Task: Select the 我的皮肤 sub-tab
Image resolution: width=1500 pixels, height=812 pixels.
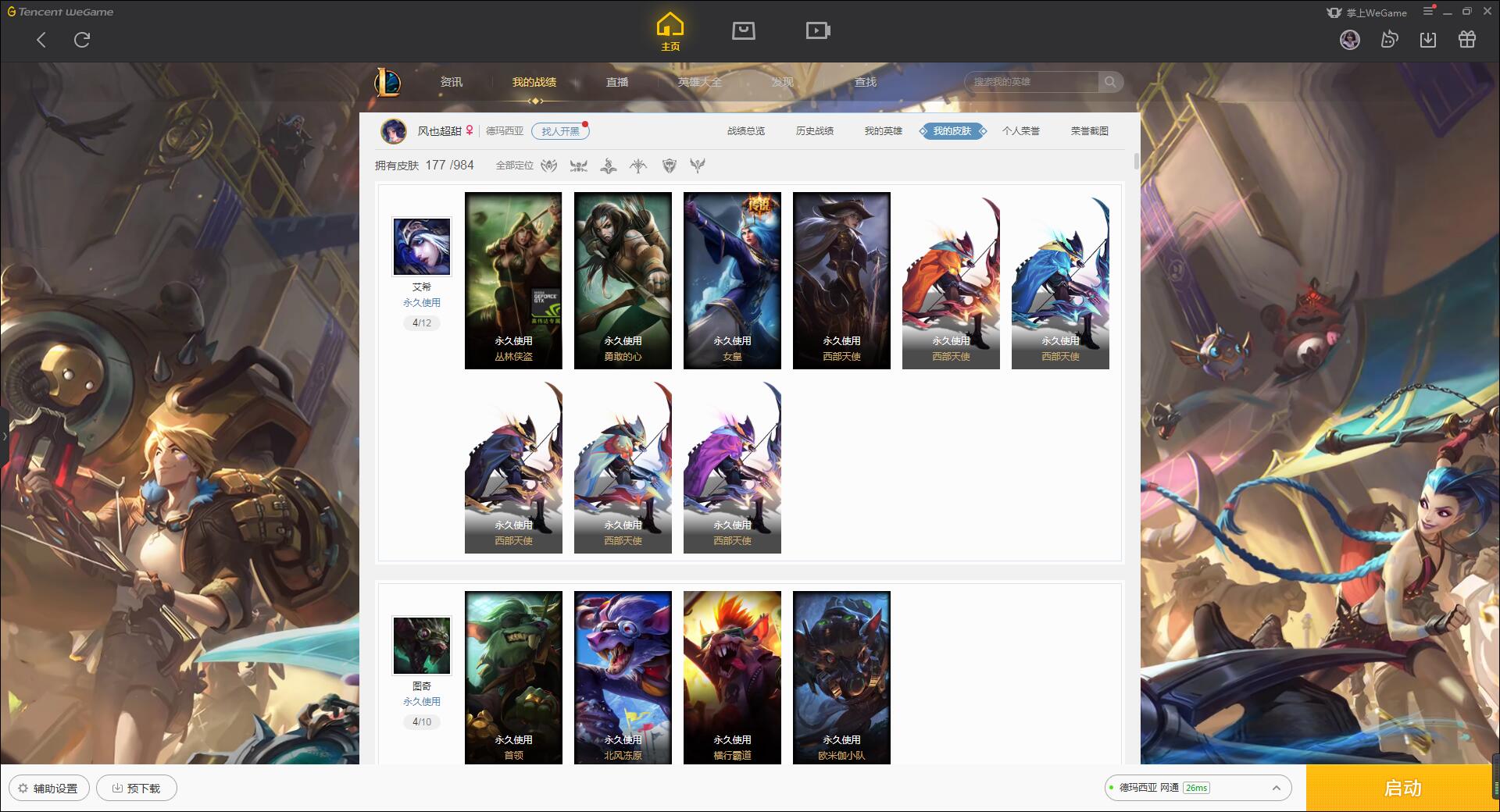Action: coord(952,131)
